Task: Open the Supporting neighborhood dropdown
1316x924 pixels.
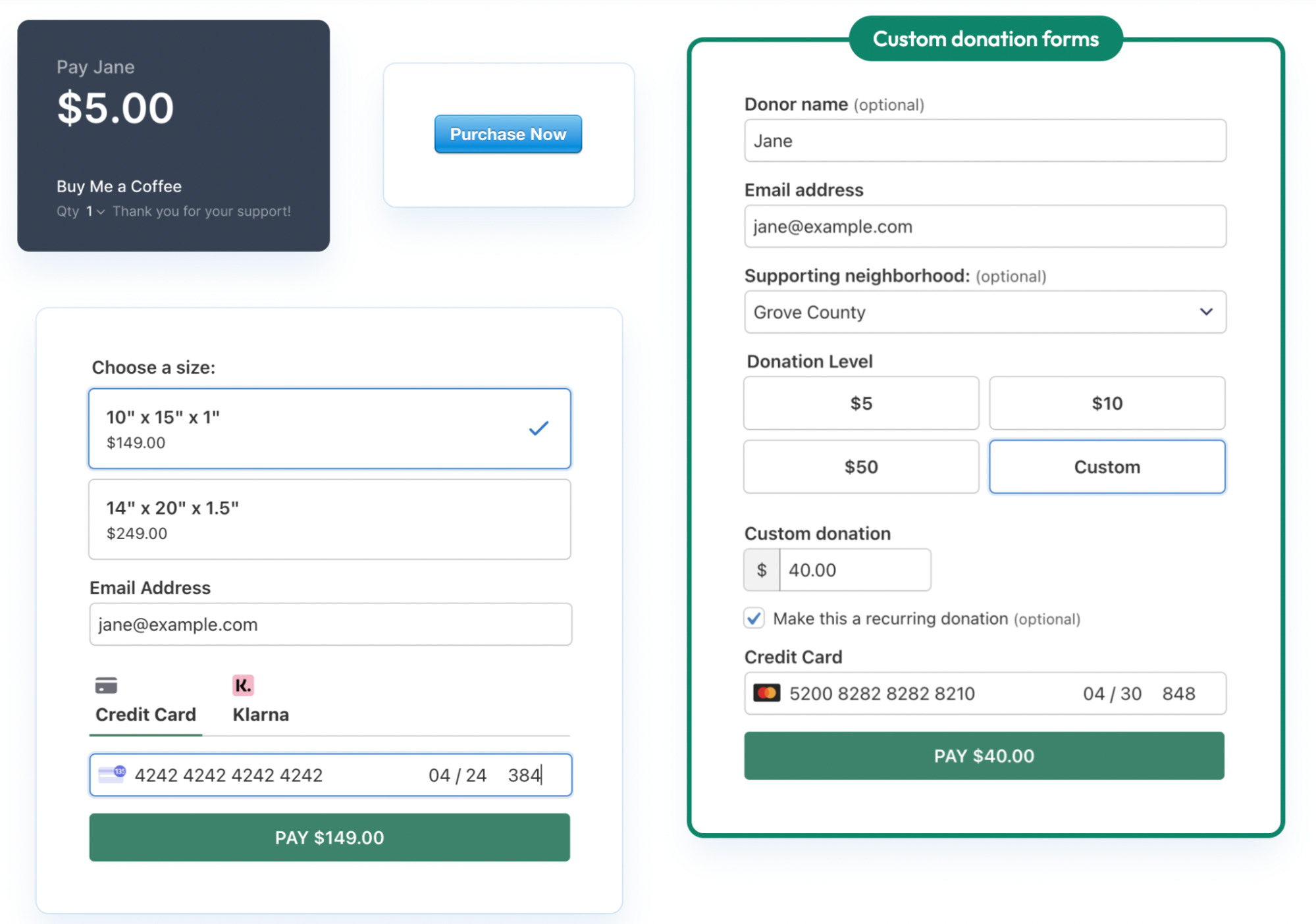Action: pos(984,312)
